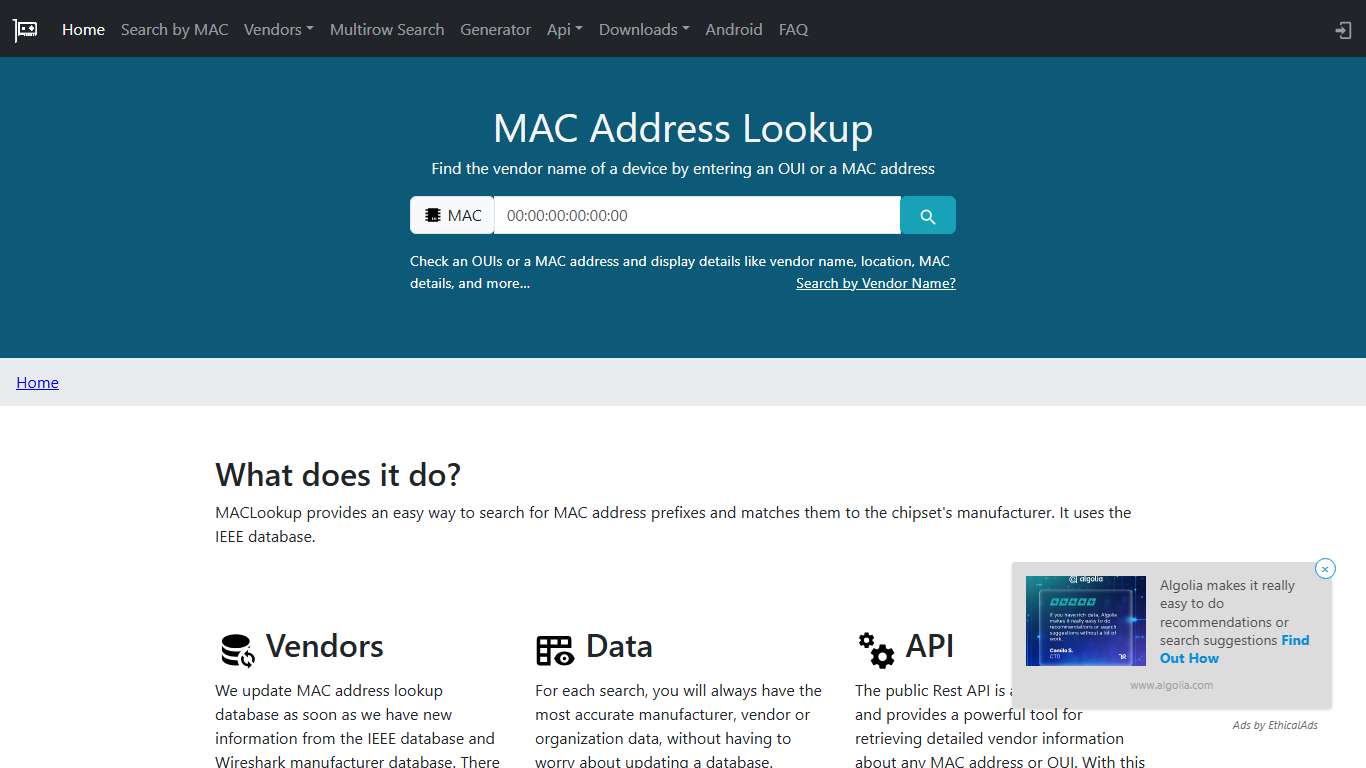Screen dimensions: 1366x768
Task: Open the Vendors dropdown menu
Action: click(x=278, y=29)
